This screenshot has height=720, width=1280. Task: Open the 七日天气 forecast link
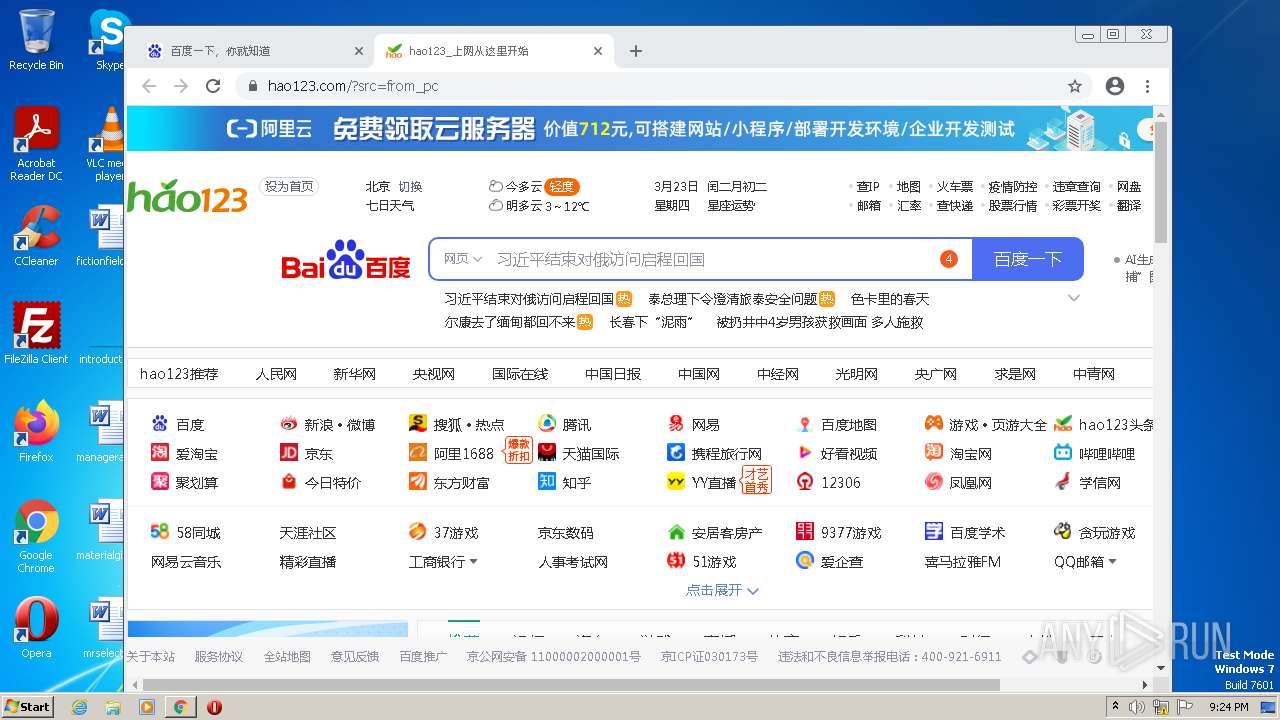click(390, 206)
